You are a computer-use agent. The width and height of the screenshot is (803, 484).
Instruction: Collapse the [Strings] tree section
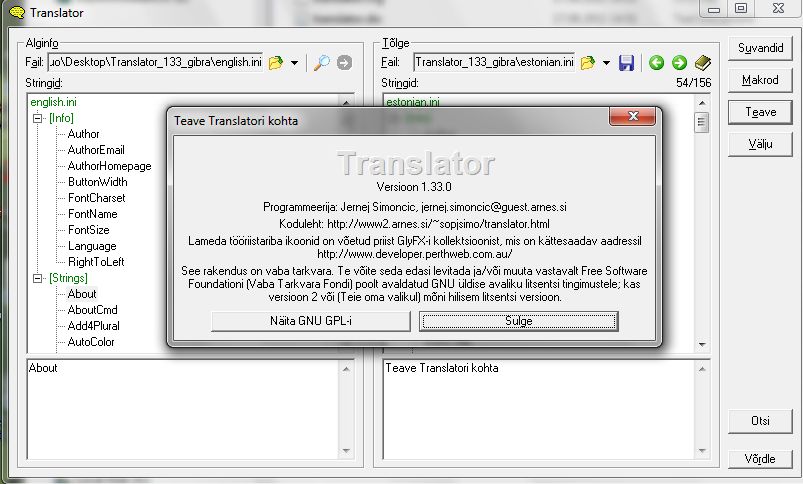(37, 278)
